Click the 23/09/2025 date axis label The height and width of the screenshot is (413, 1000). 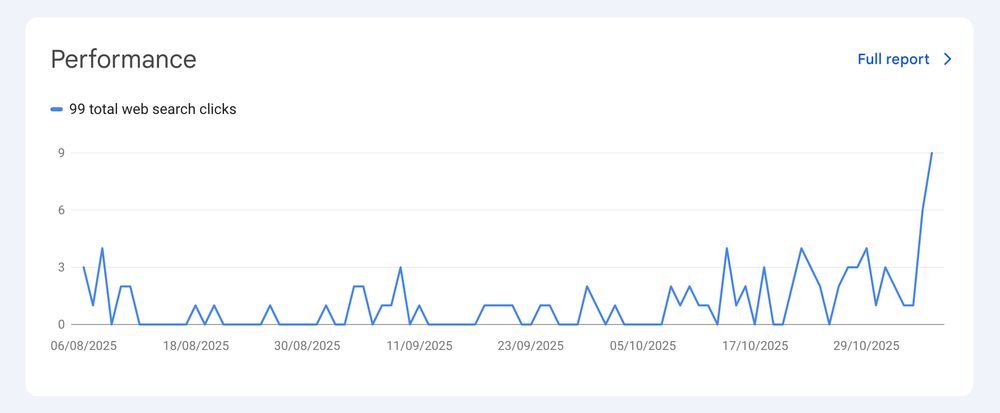tap(530, 346)
